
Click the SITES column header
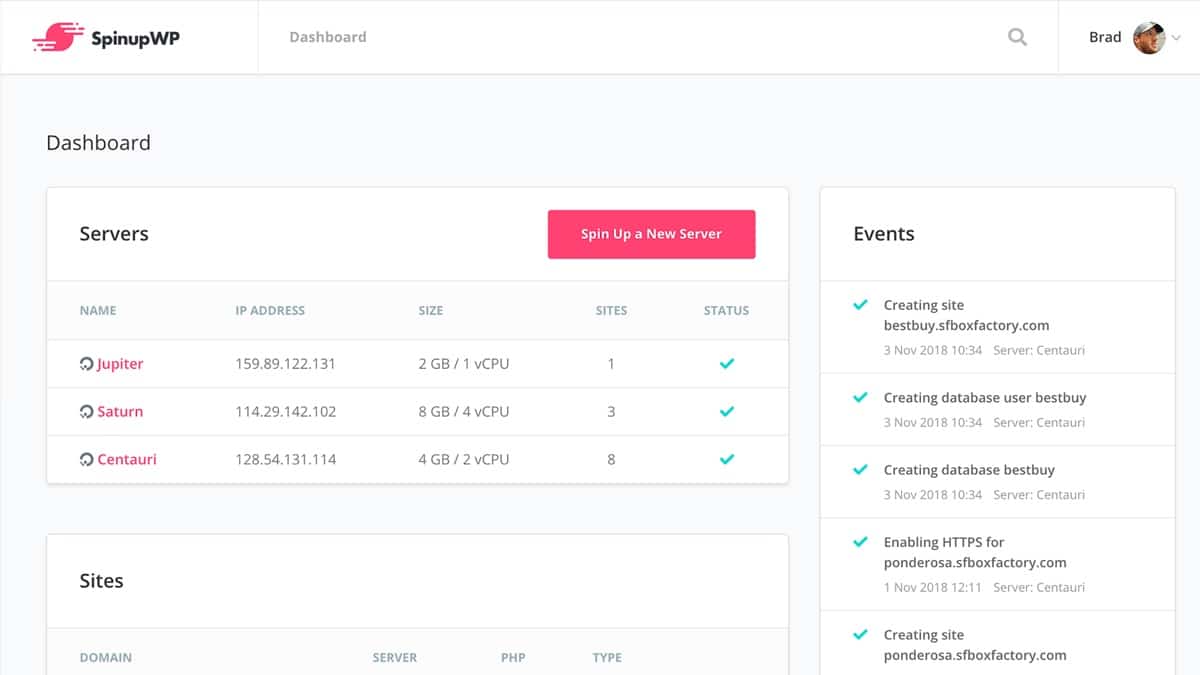611,311
